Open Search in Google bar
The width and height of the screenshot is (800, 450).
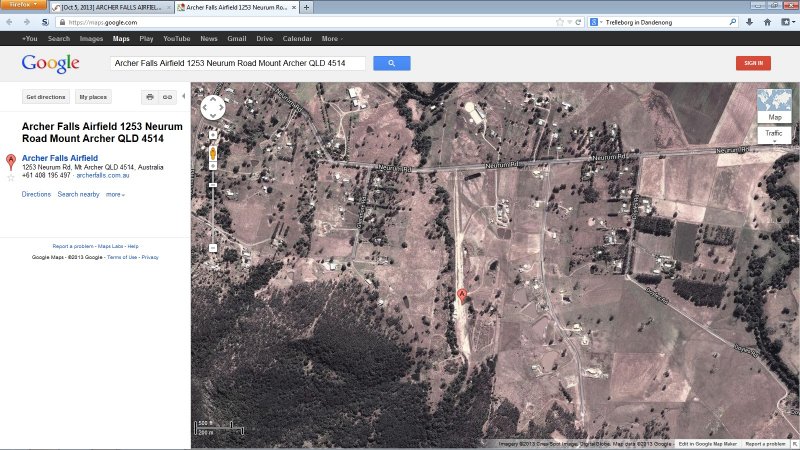(59, 39)
